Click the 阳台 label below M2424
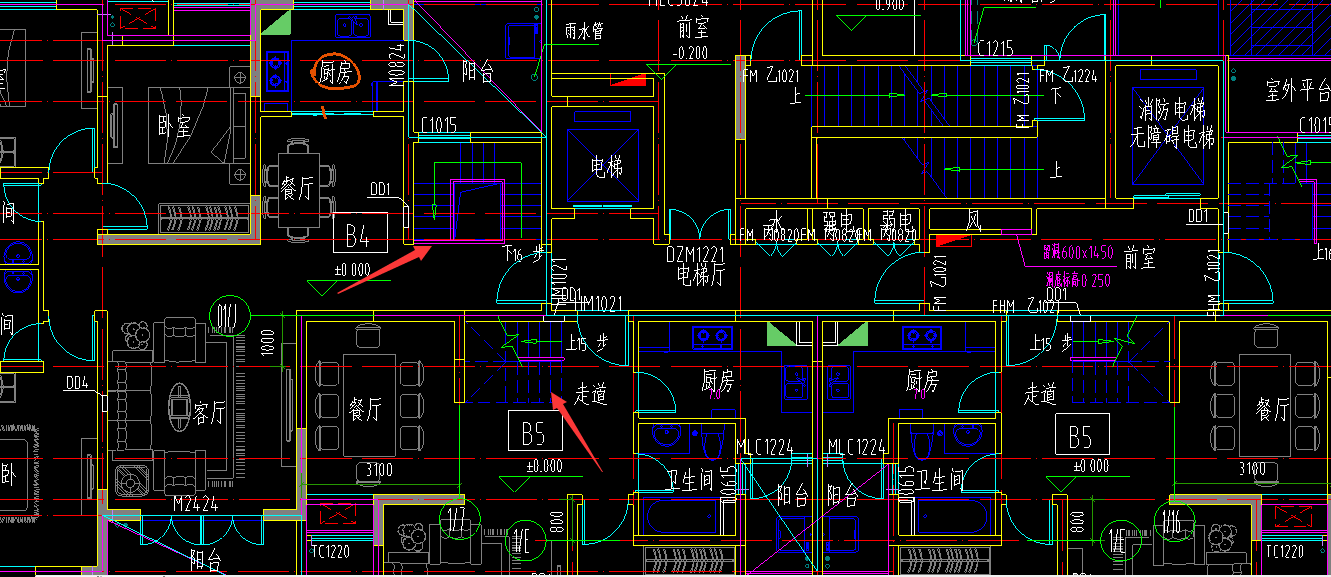1331x577 pixels. [204, 559]
